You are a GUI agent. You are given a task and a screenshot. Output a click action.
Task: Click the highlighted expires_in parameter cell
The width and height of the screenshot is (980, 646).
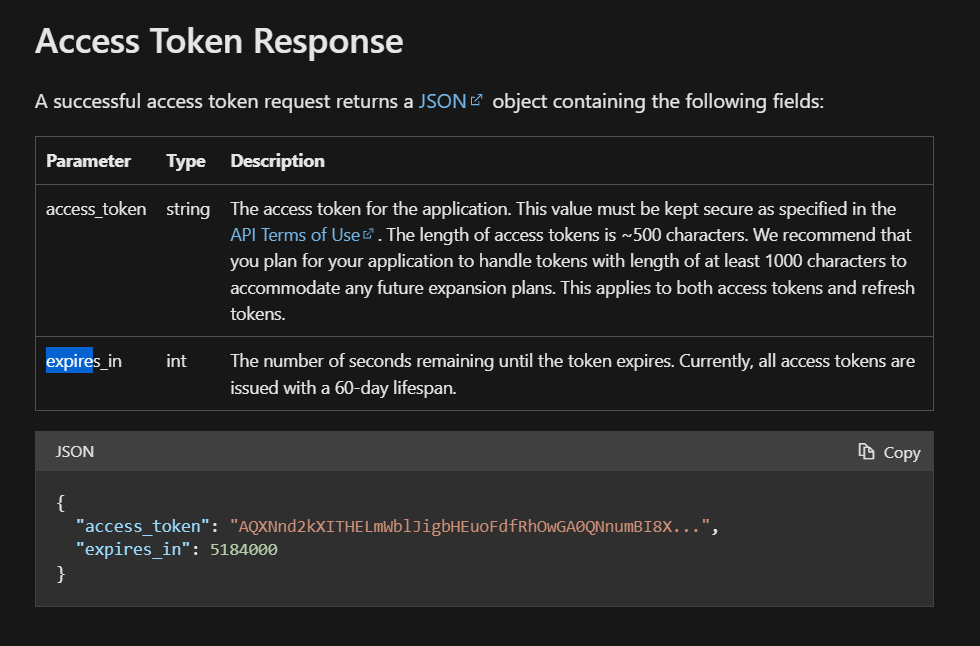(84, 361)
